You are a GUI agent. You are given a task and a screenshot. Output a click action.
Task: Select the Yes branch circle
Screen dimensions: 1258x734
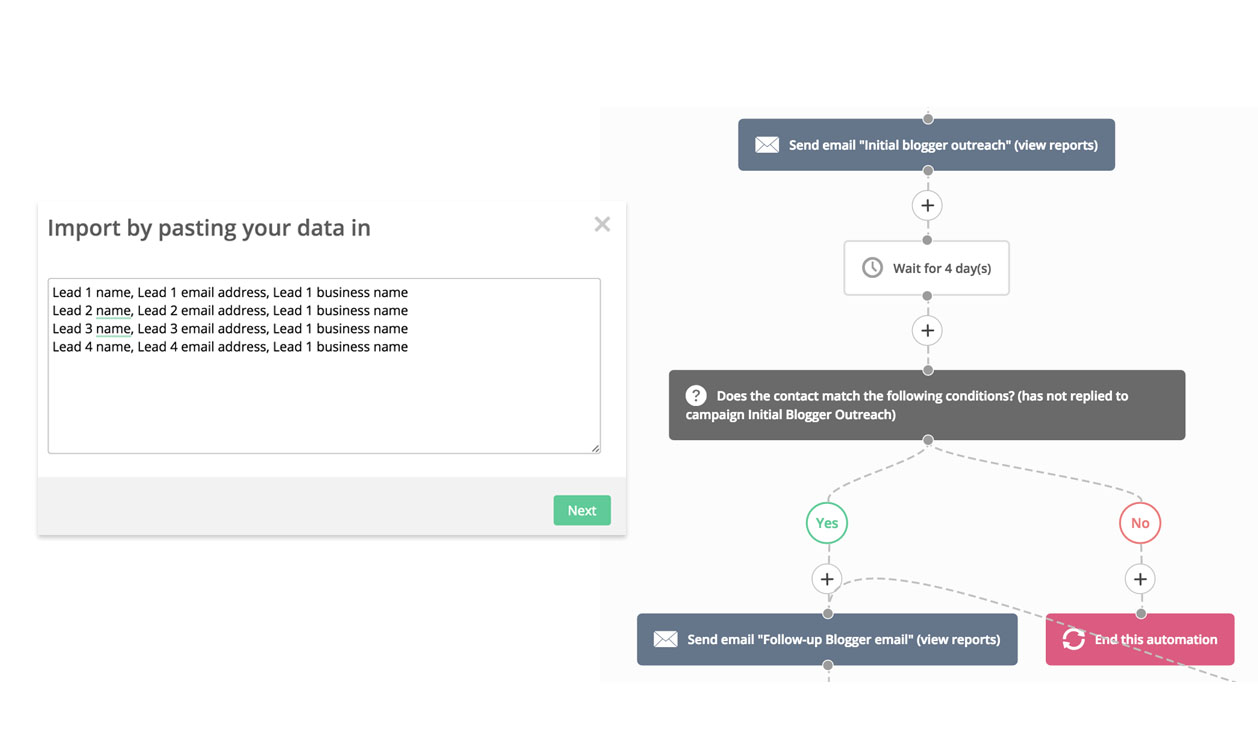tap(827, 522)
